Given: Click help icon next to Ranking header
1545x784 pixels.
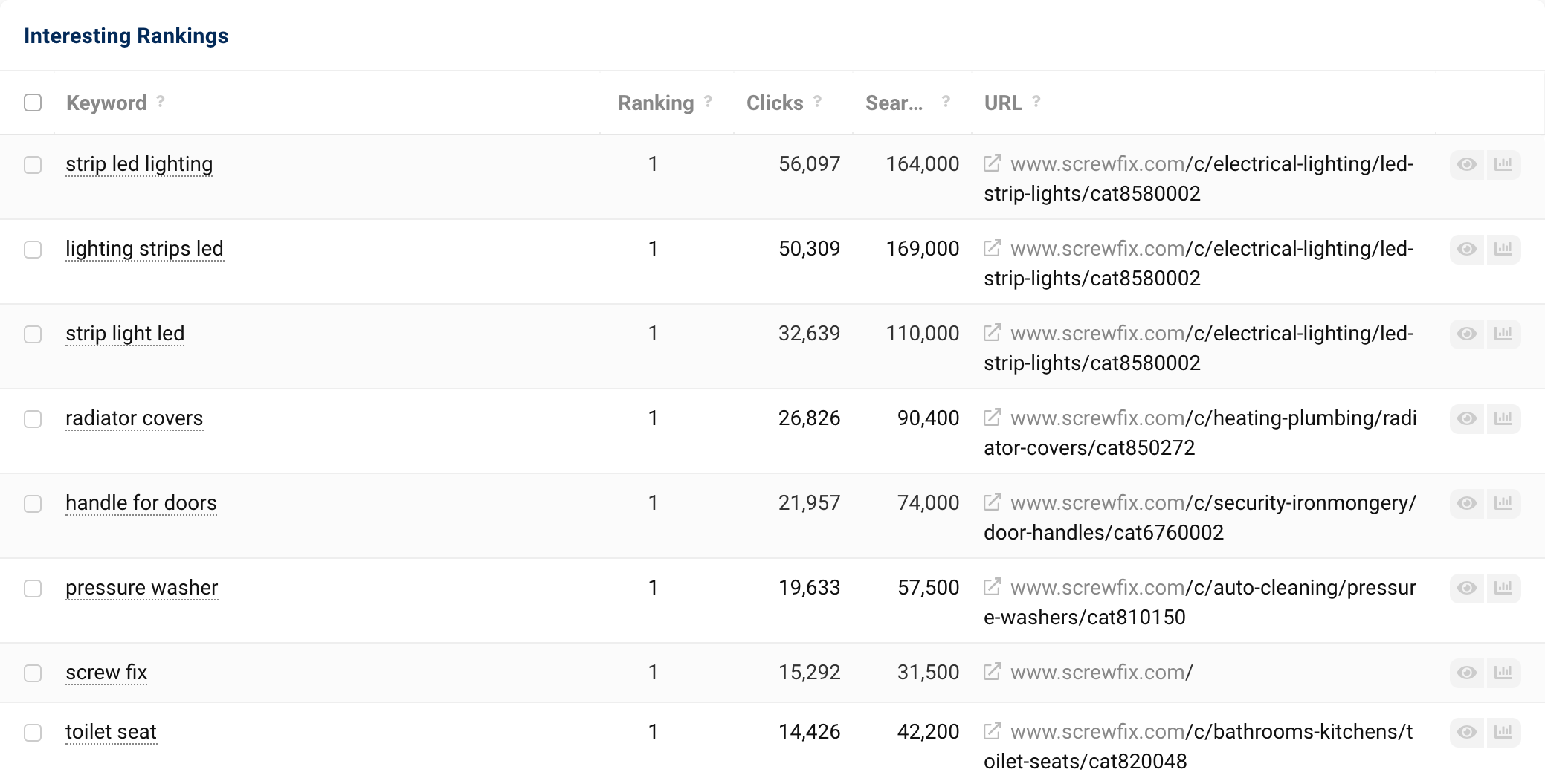Looking at the screenshot, I should click(x=709, y=101).
